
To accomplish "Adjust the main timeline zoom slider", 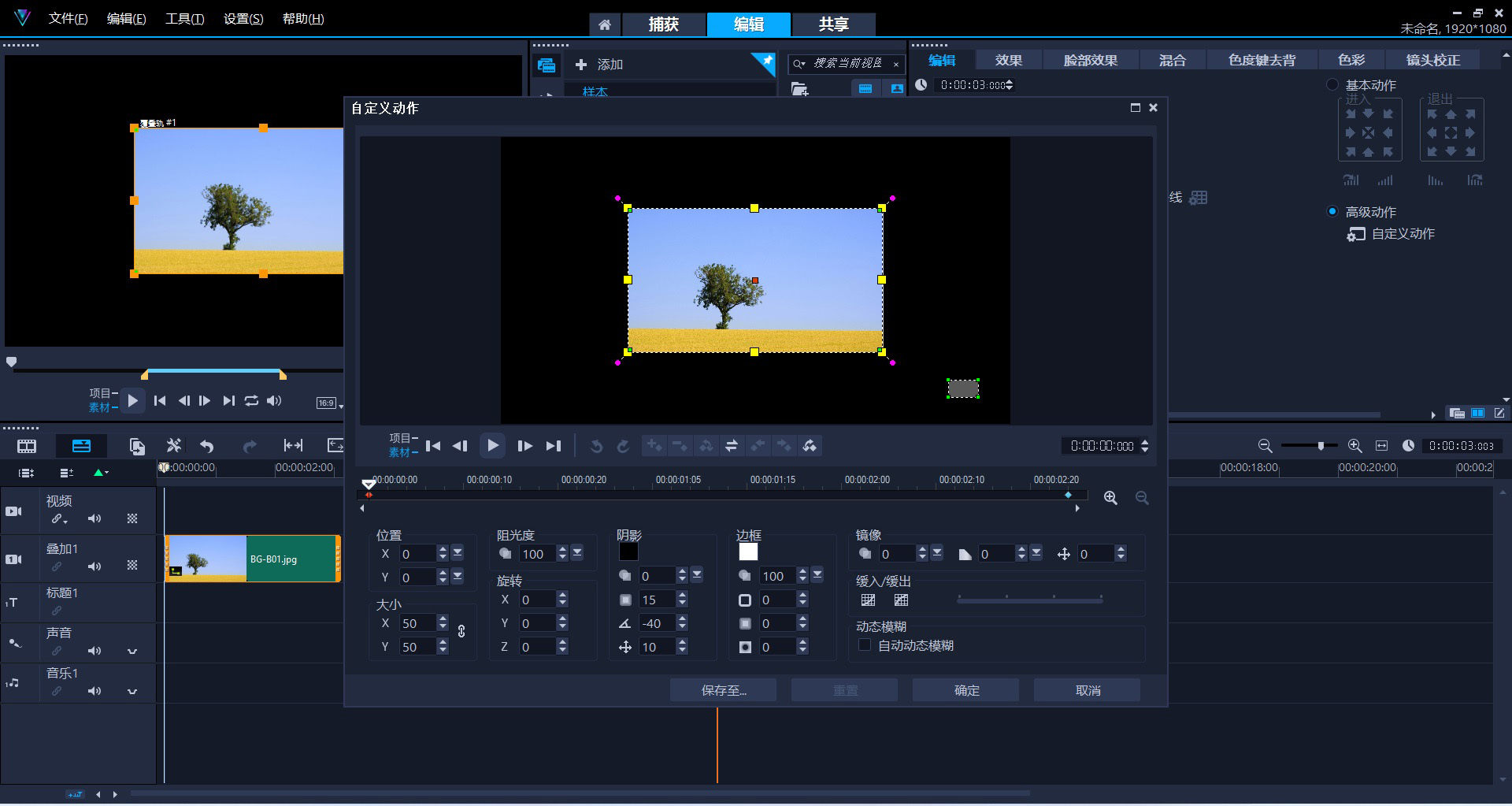I will pos(1321,446).
